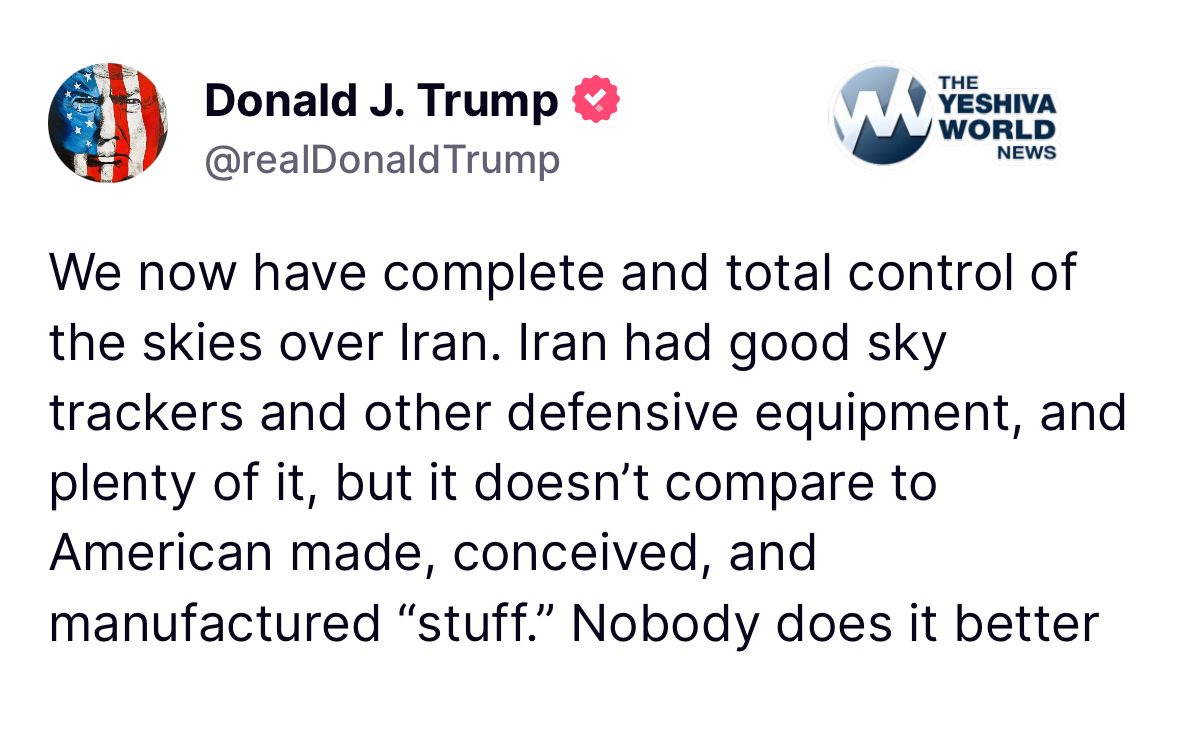Click the pink verified badge checkmark
The image size is (1179, 743).
[596, 101]
